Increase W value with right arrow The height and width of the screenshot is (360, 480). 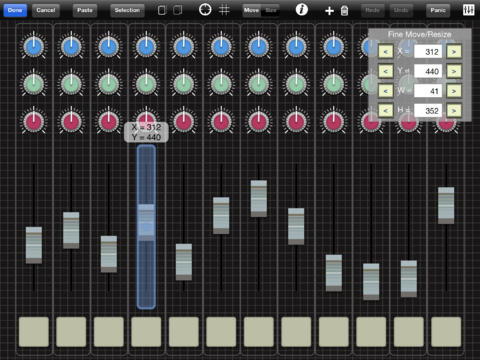coord(454,91)
